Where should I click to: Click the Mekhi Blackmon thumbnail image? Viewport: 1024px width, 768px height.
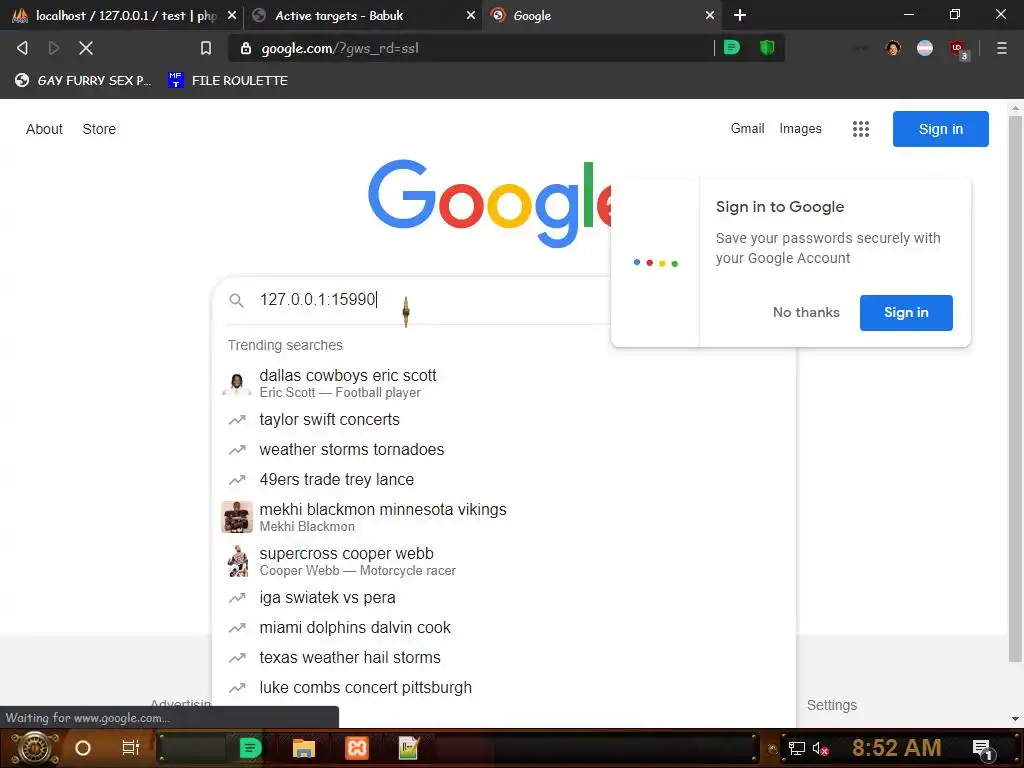coord(236,517)
